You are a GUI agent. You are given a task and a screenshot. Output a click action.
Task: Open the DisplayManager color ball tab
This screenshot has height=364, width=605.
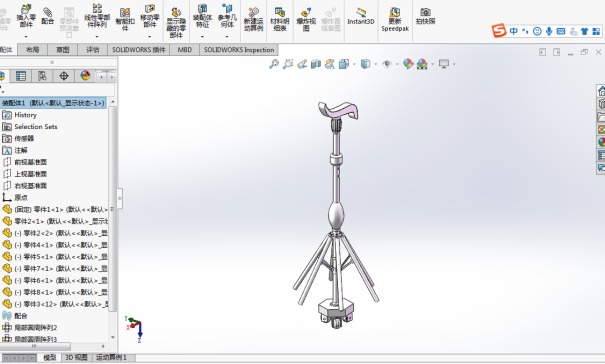pyautogui.click(x=85, y=76)
